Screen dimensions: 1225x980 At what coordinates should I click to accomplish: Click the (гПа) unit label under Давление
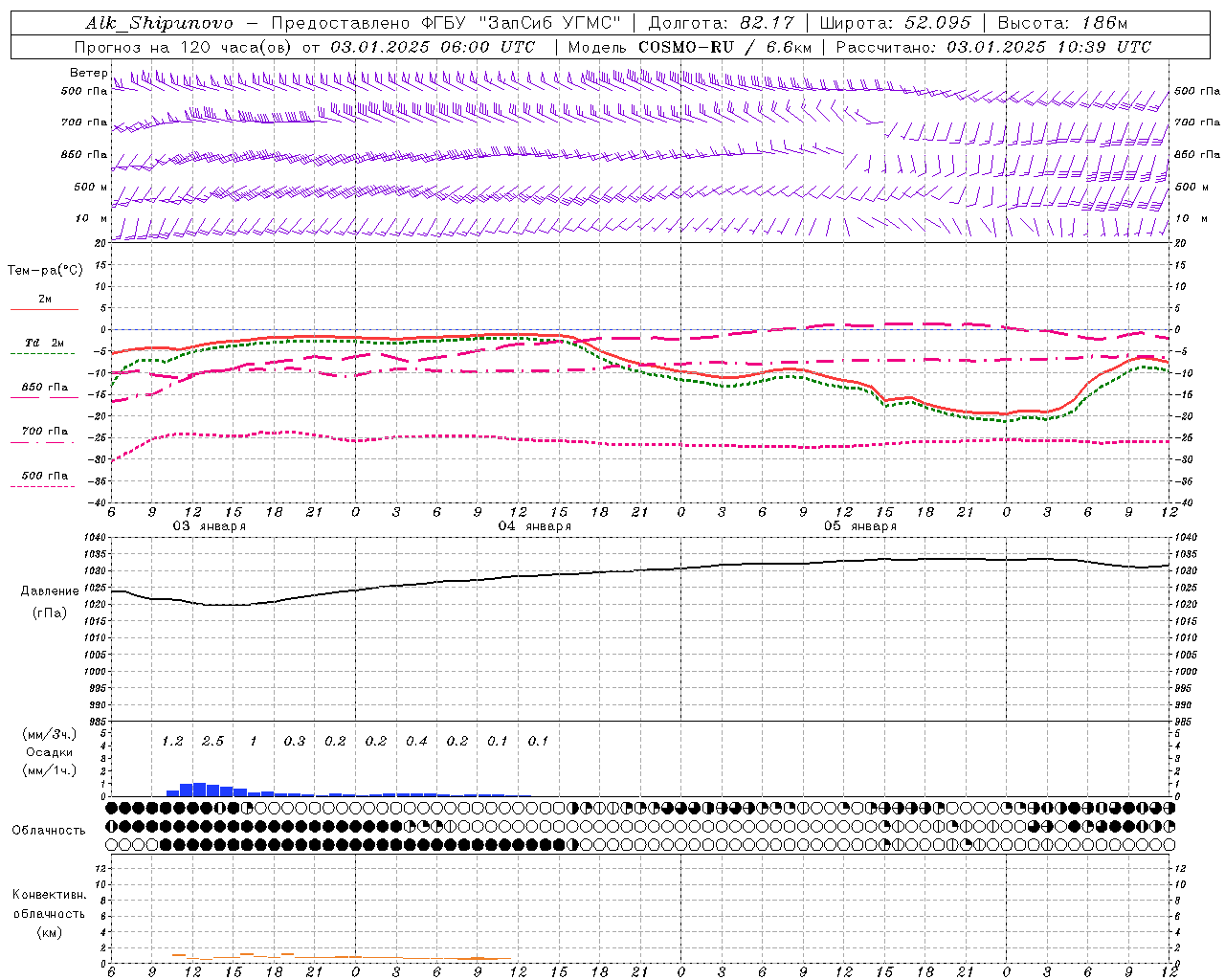coord(50,613)
